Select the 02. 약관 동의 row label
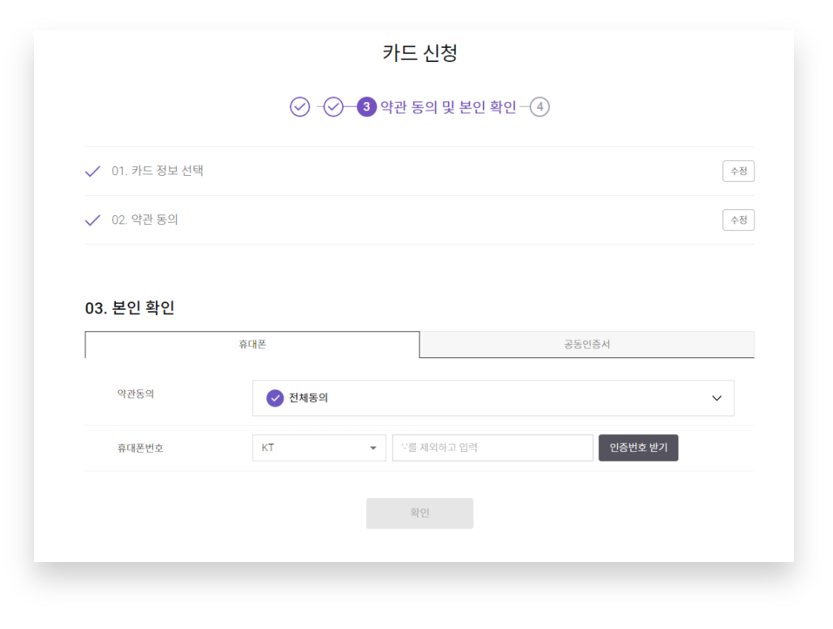This screenshot has height=629, width=833. point(145,220)
